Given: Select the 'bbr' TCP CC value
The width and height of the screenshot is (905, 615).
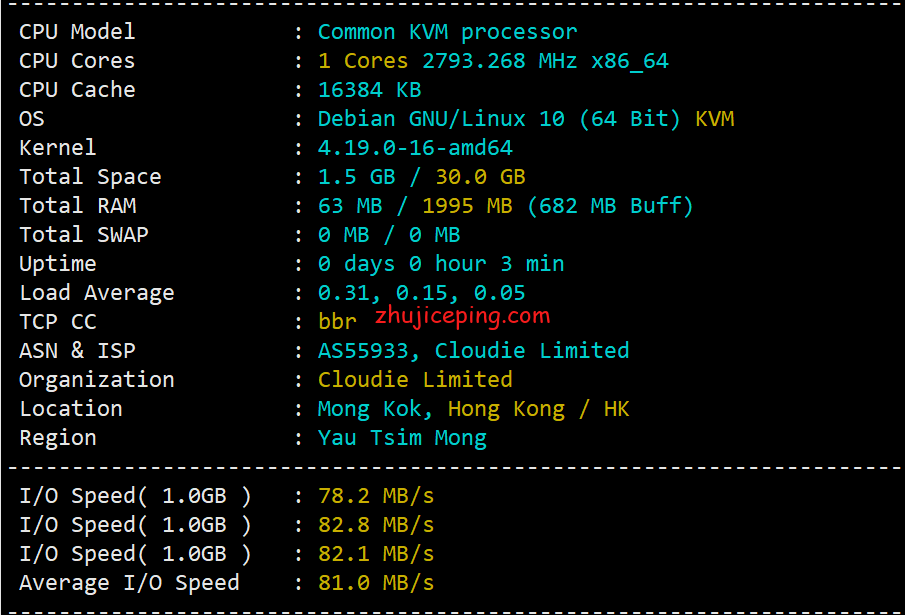Looking at the screenshot, I should [x=337, y=322].
